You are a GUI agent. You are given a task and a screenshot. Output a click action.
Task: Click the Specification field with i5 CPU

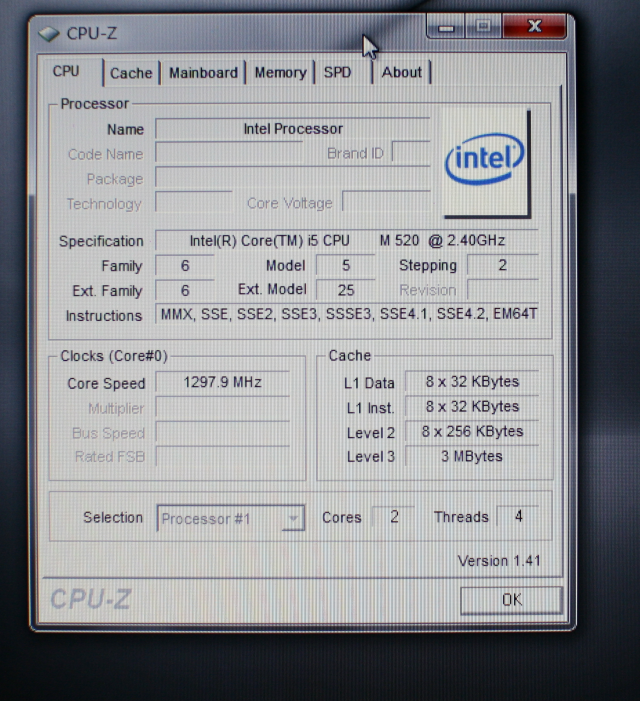coord(347,240)
